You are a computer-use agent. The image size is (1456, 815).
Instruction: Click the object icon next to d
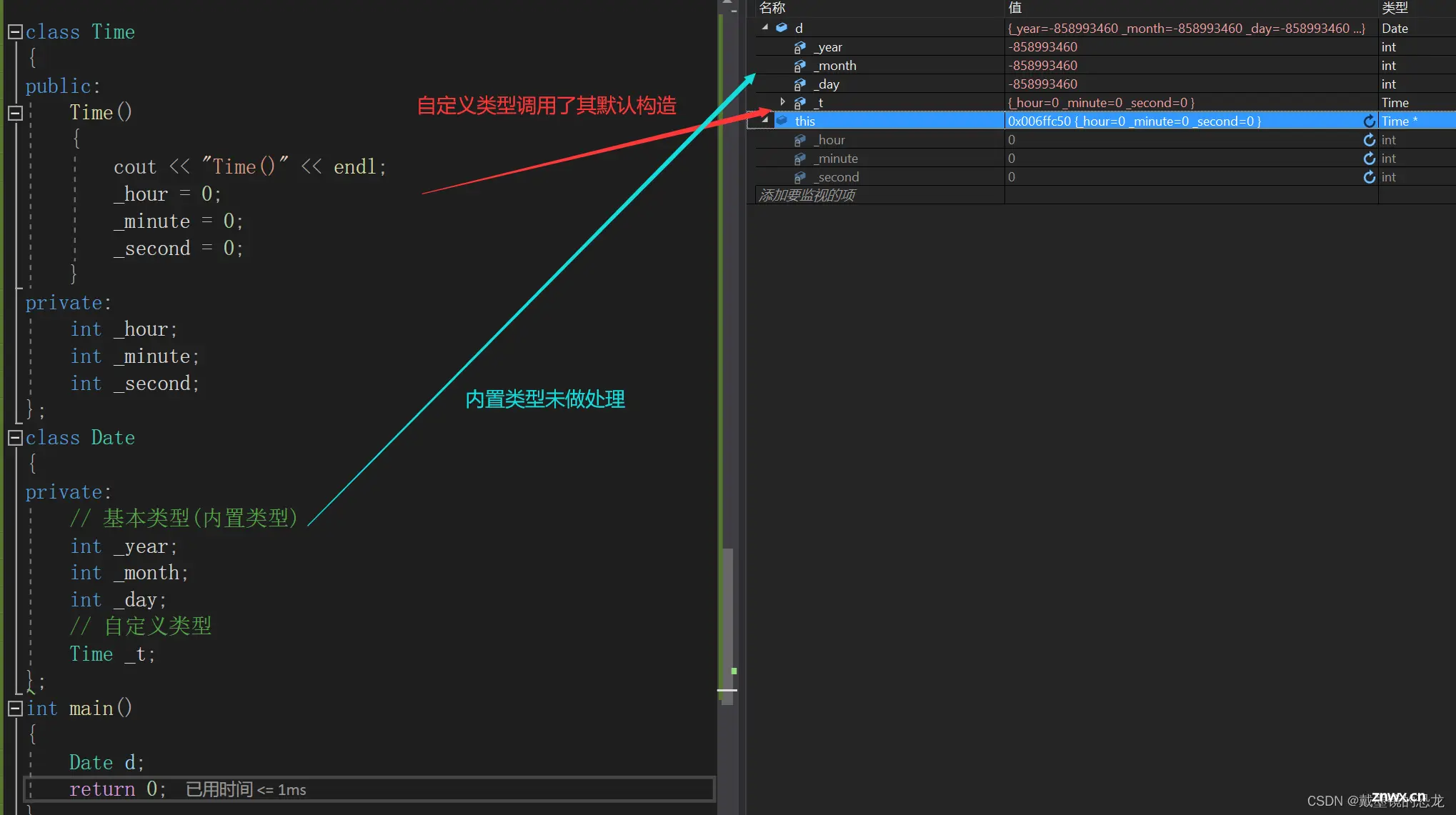point(782,28)
